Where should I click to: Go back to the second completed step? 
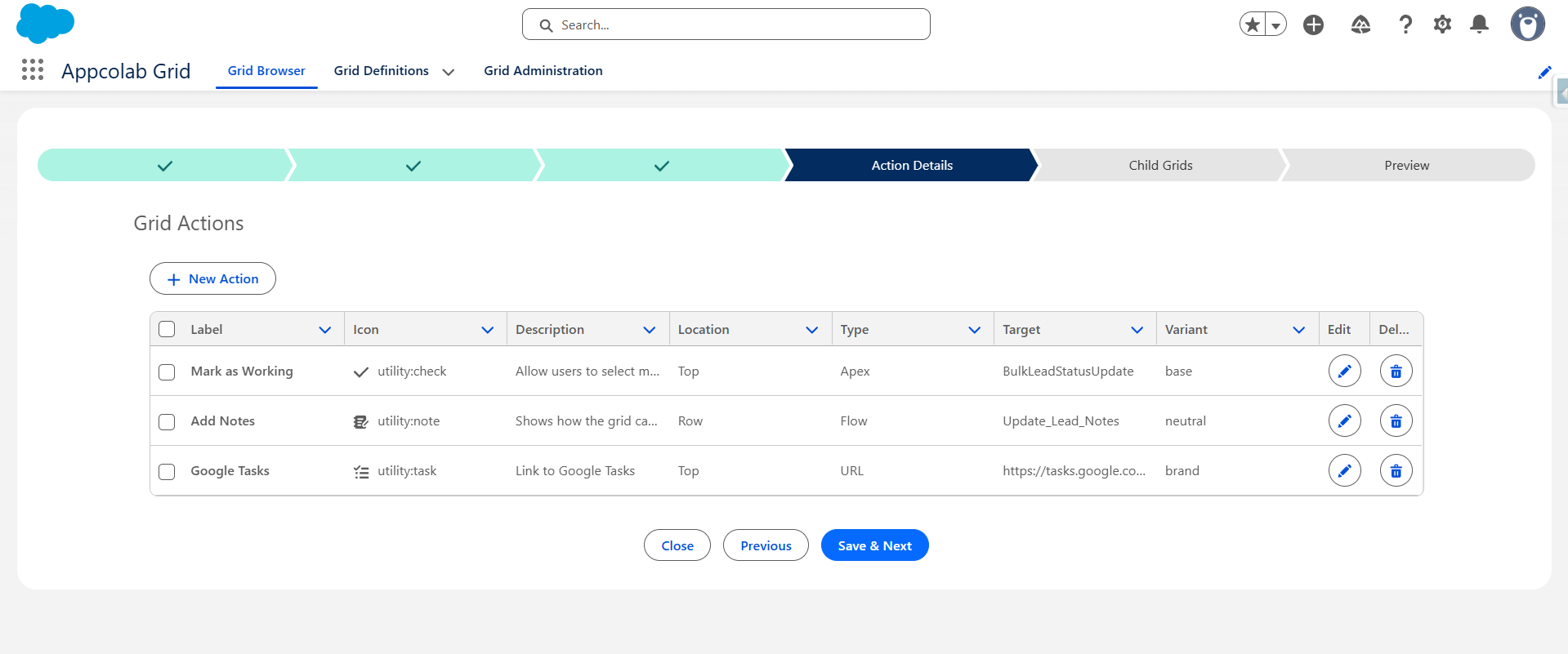point(413,165)
